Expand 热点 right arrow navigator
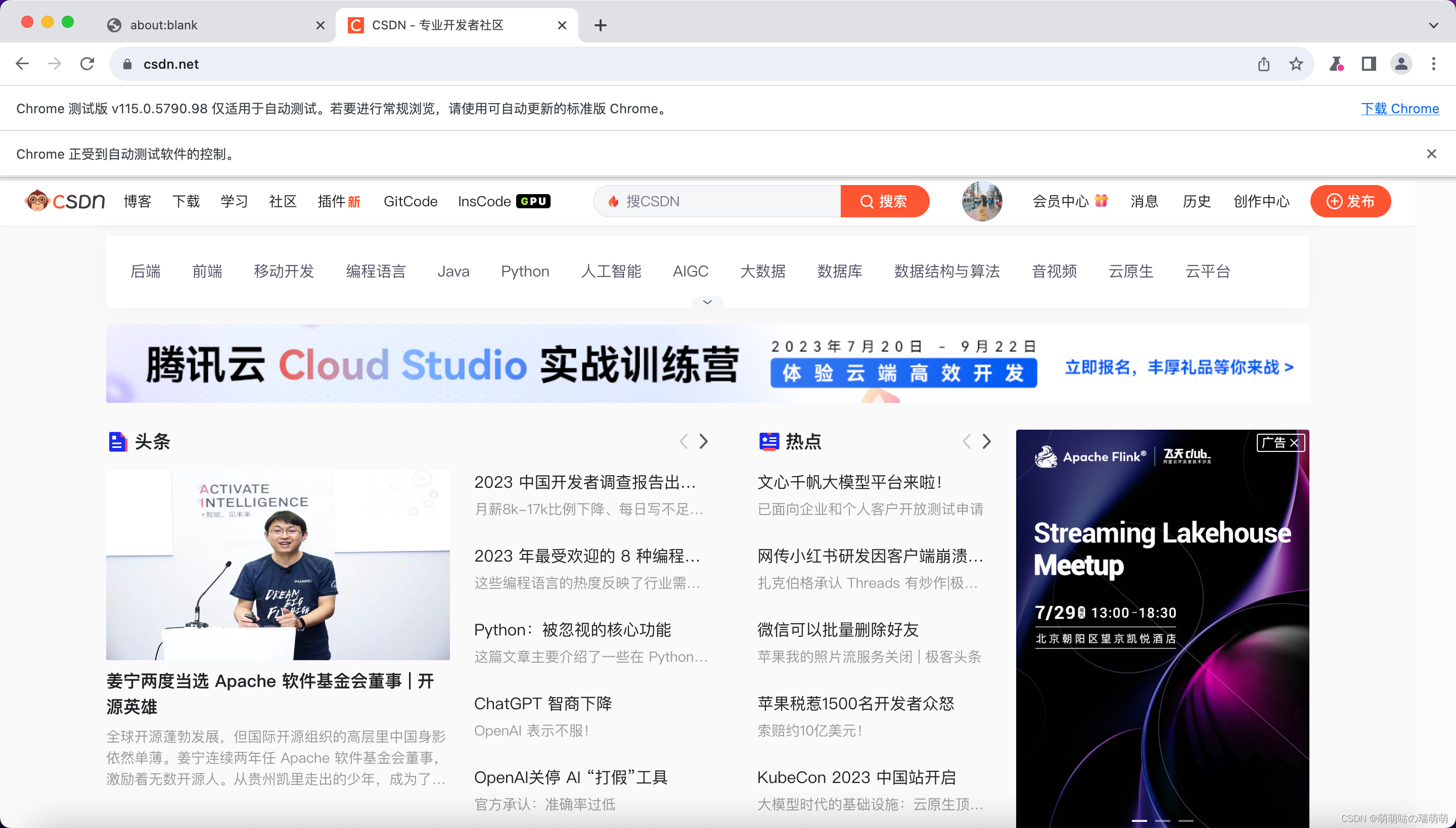The width and height of the screenshot is (1456, 828). [x=986, y=441]
